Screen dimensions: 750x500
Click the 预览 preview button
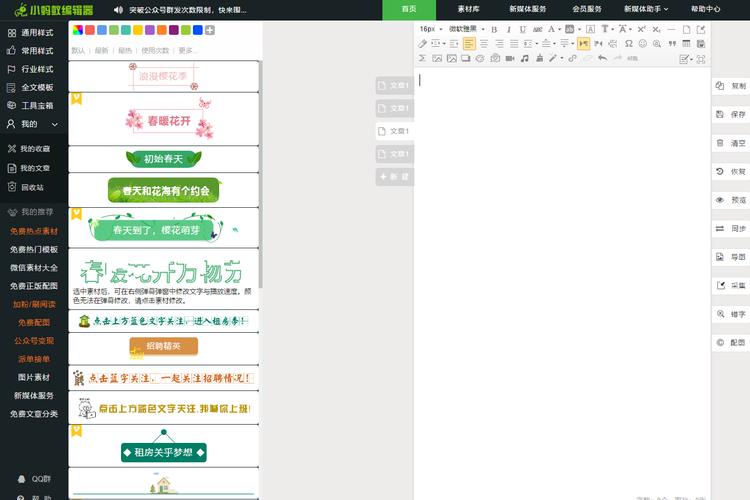click(x=731, y=200)
